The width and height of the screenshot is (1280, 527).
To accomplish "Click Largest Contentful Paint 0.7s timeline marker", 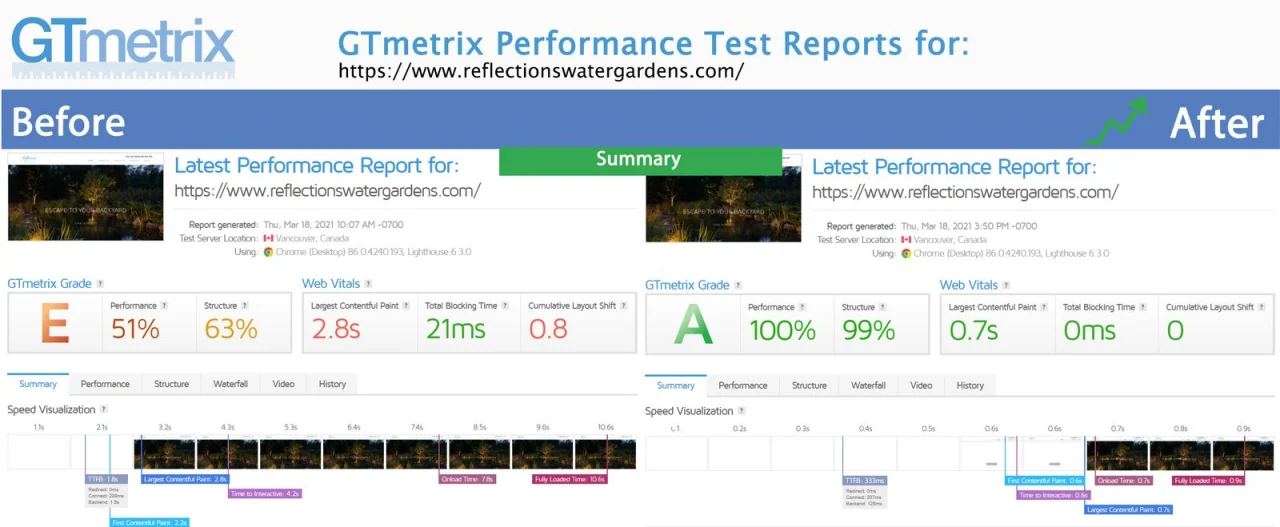I will click(x=1128, y=509).
